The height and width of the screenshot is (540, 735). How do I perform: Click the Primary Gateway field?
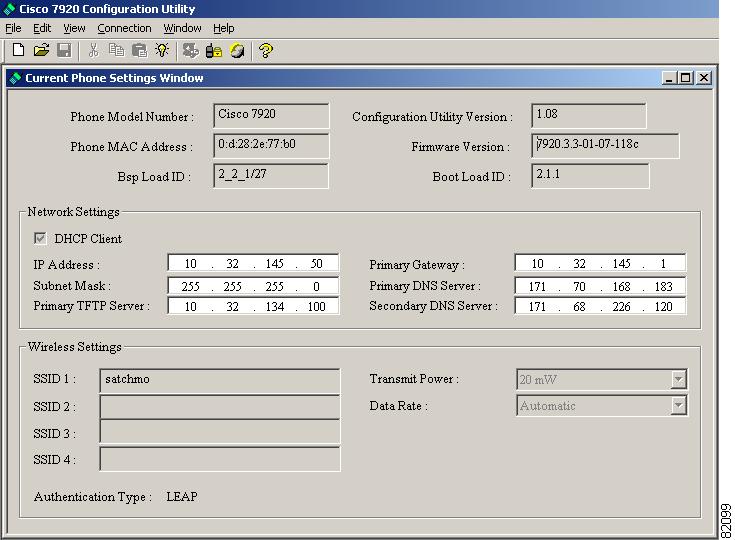point(600,263)
